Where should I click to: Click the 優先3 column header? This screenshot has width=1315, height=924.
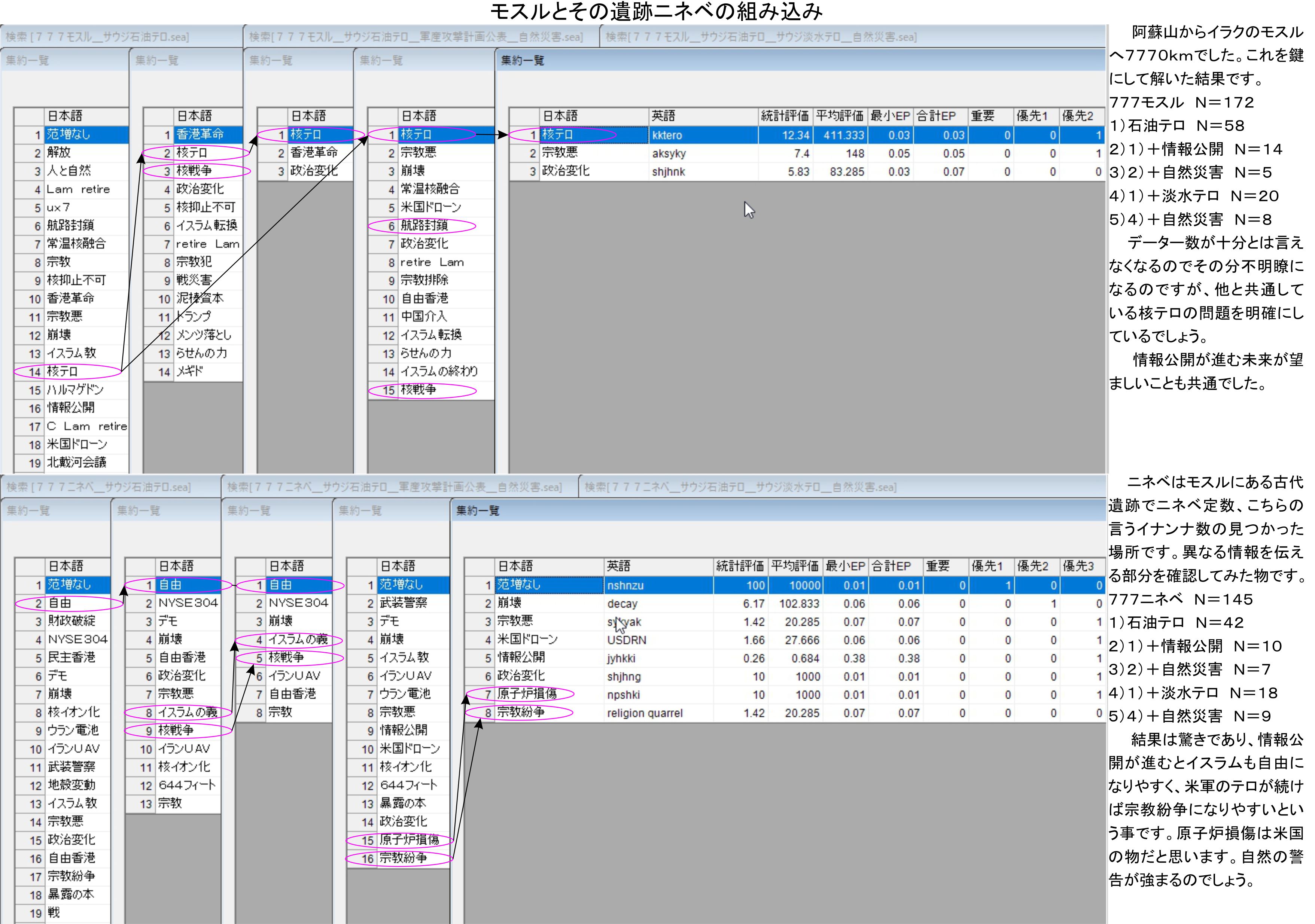(1078, 566)
